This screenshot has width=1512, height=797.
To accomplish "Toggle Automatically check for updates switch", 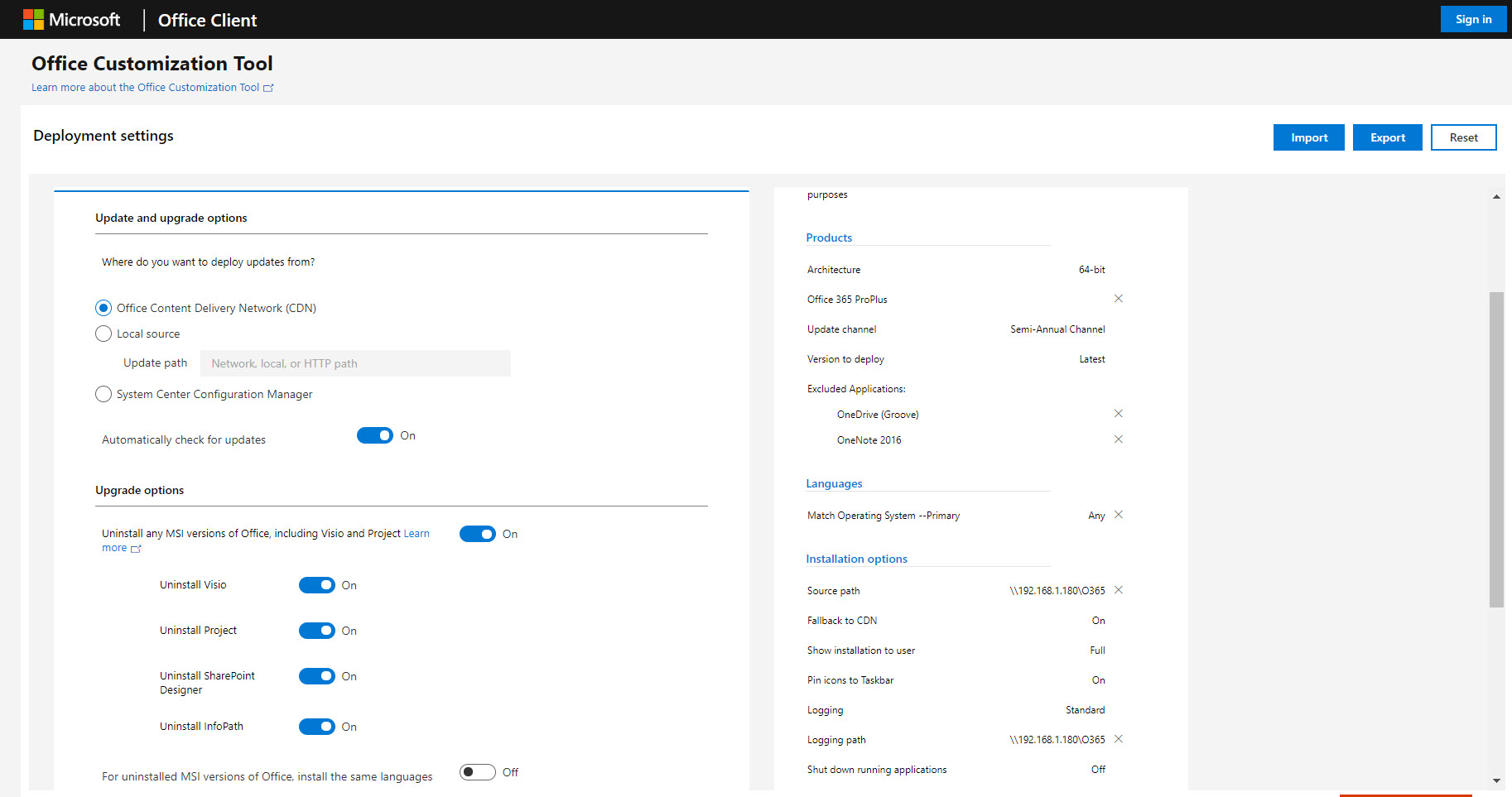I will pos(375,435).
